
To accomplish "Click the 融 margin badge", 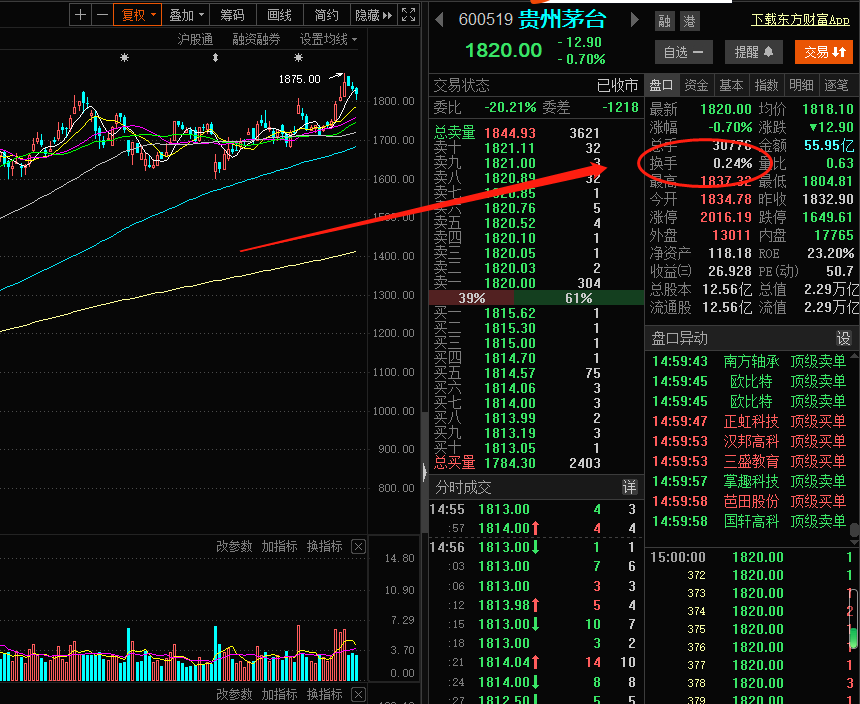I will (x=665, y=21).
